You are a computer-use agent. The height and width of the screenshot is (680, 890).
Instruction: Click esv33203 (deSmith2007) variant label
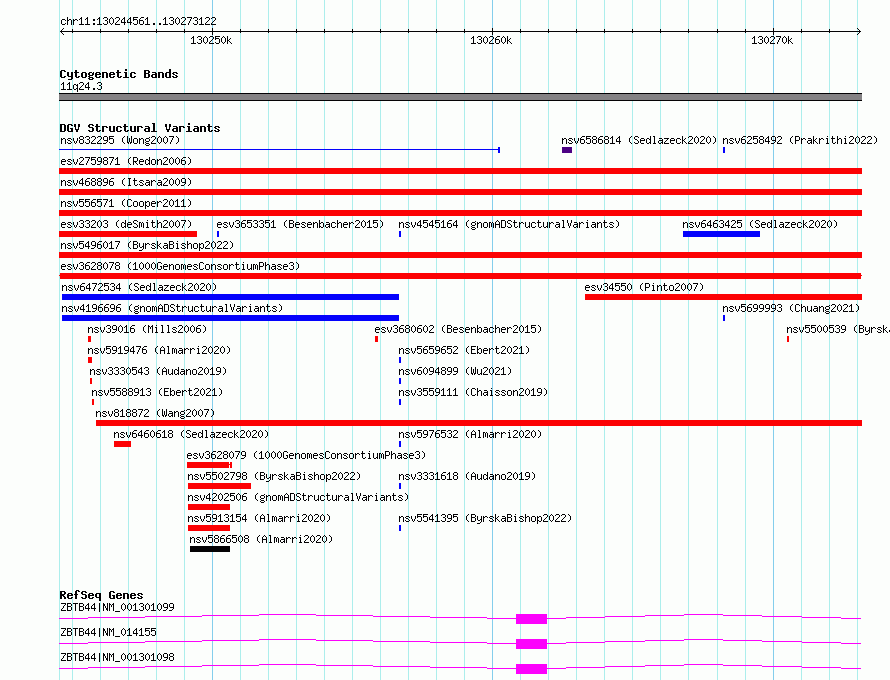(126, 224)
